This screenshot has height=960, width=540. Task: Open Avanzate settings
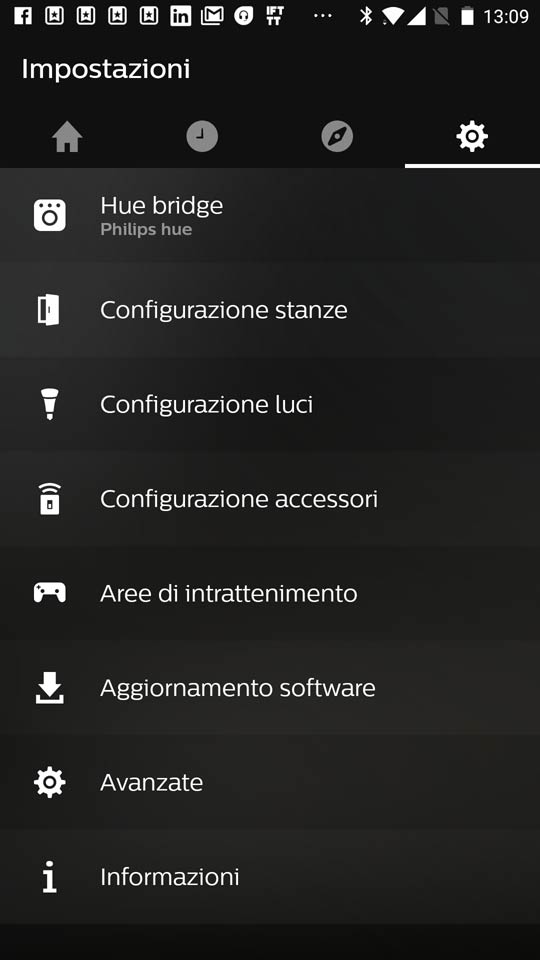[270, 782]
